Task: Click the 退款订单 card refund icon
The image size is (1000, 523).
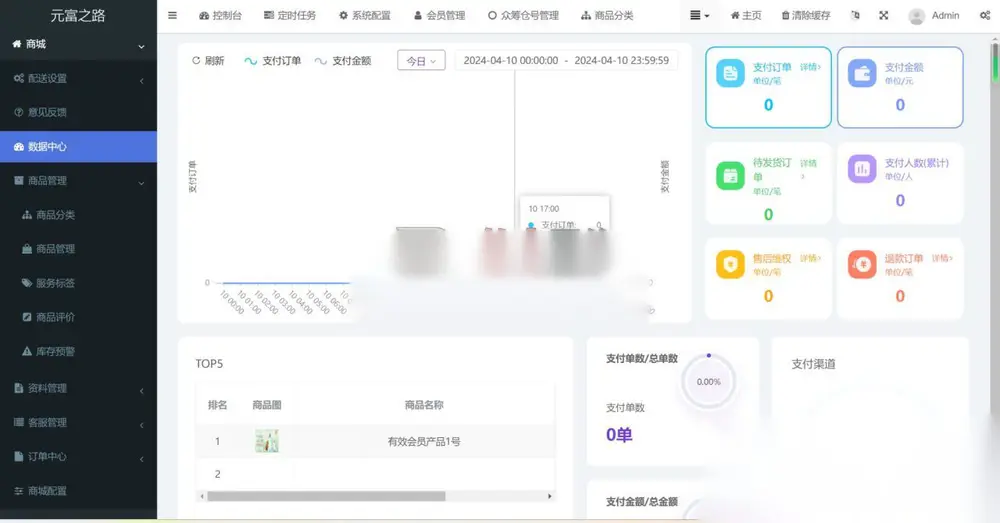Action: pos(862,264)
